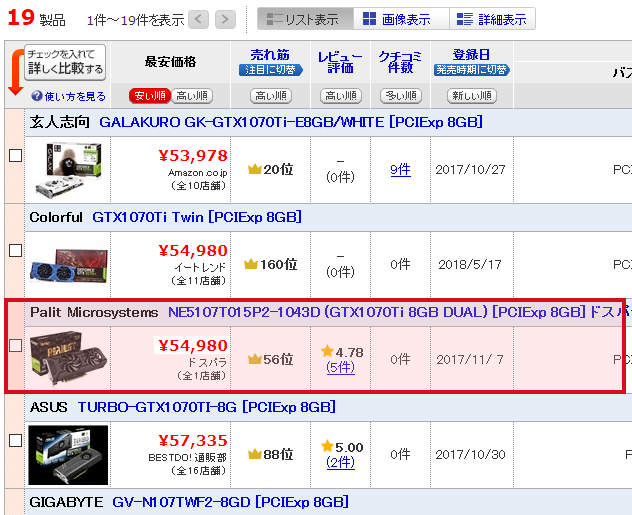Image resolution: width=632 pixels, height=515 pixels.
Task: Open the (2件) reviews link
Action: pyautogui.click(x=341, y=462)
